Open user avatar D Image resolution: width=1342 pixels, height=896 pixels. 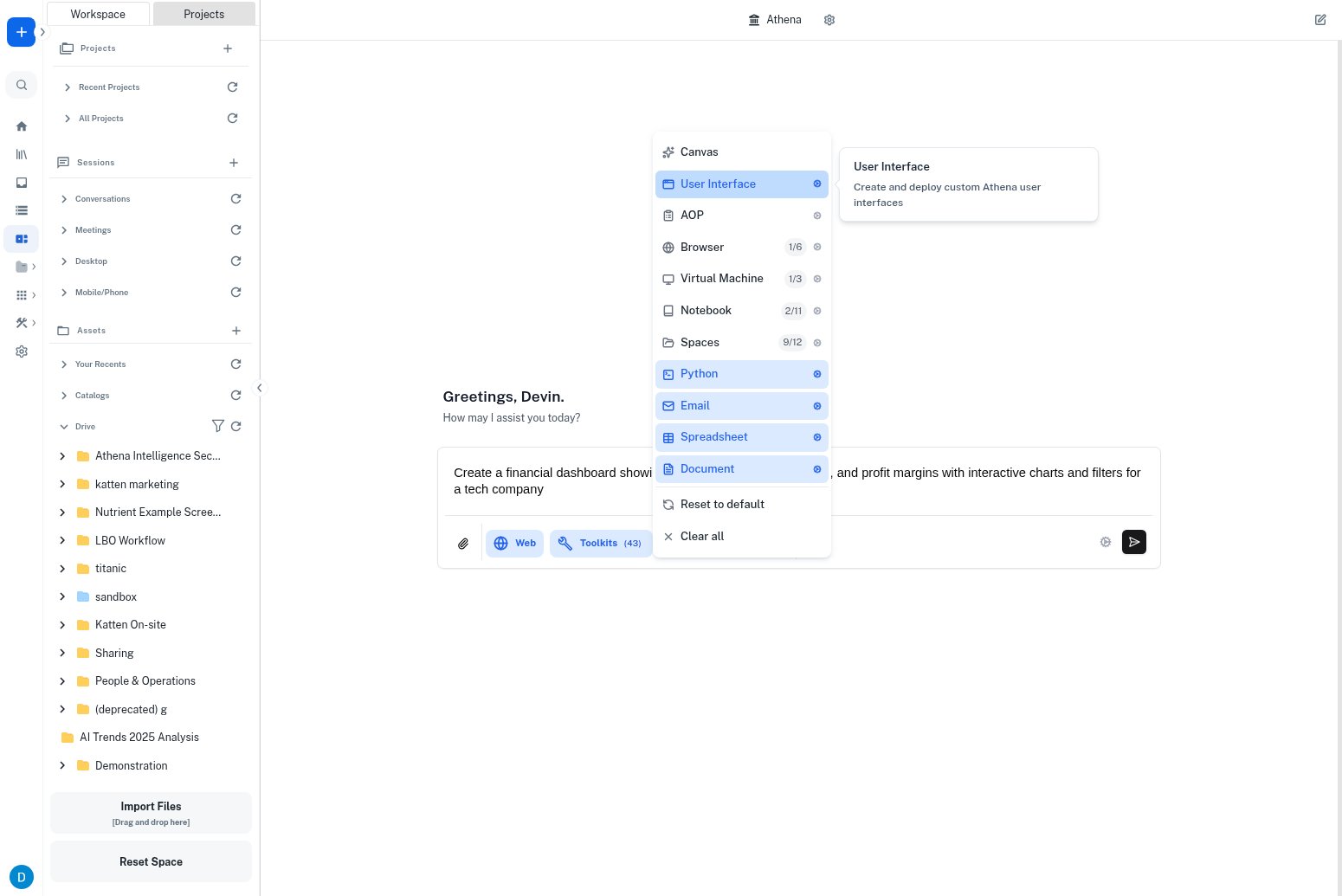(22, 877)
